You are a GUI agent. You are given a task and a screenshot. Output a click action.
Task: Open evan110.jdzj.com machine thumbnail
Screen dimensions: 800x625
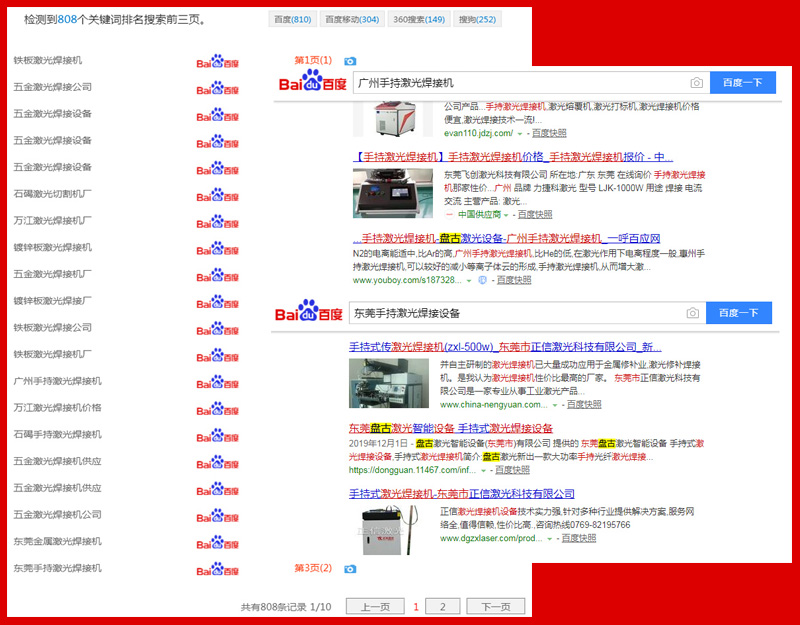[x=395, y=119]
